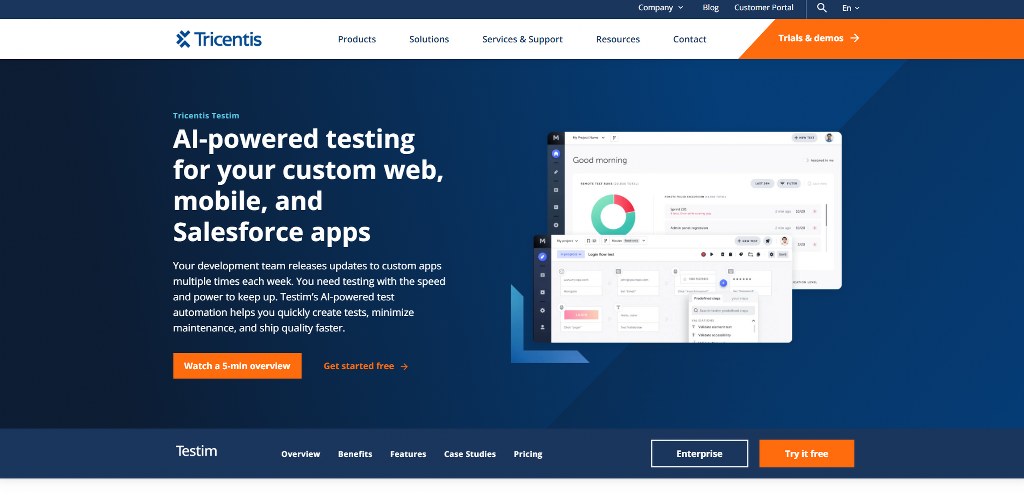Click the Tricentis Testim label
Screen dimensions: 1024x496
[206, 116]
